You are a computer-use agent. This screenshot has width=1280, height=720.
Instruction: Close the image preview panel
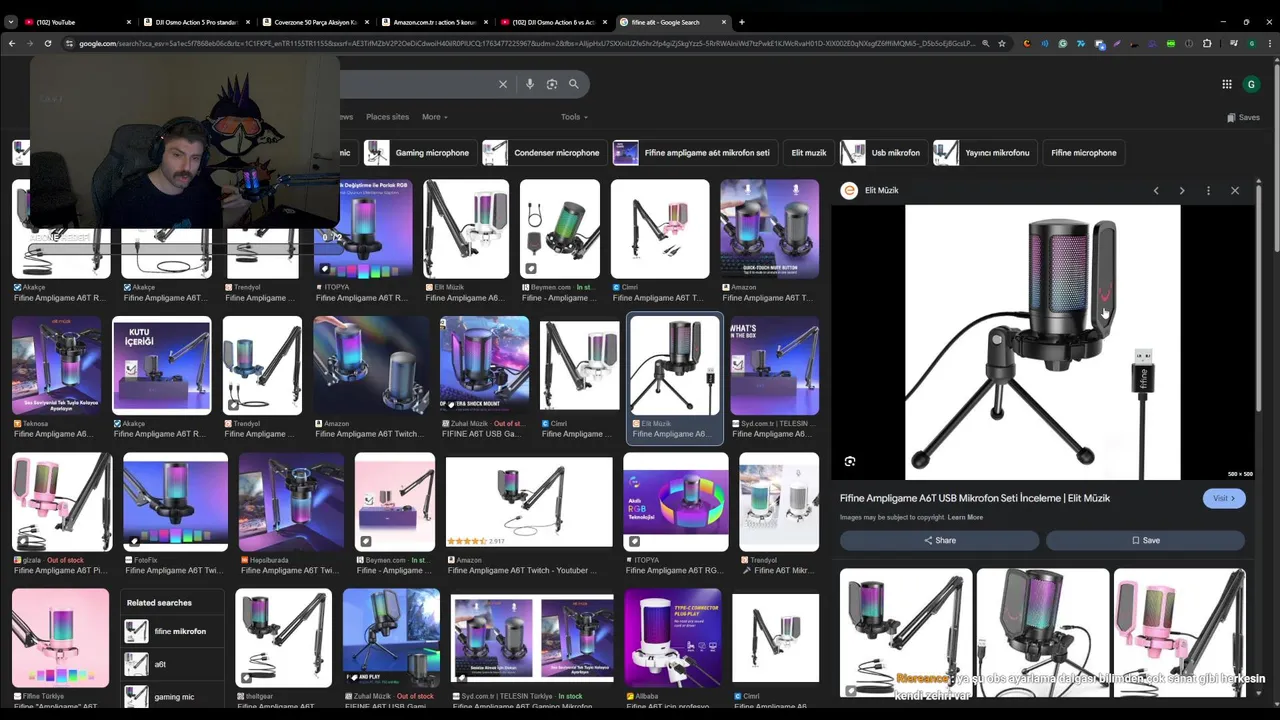(1235, 190)
